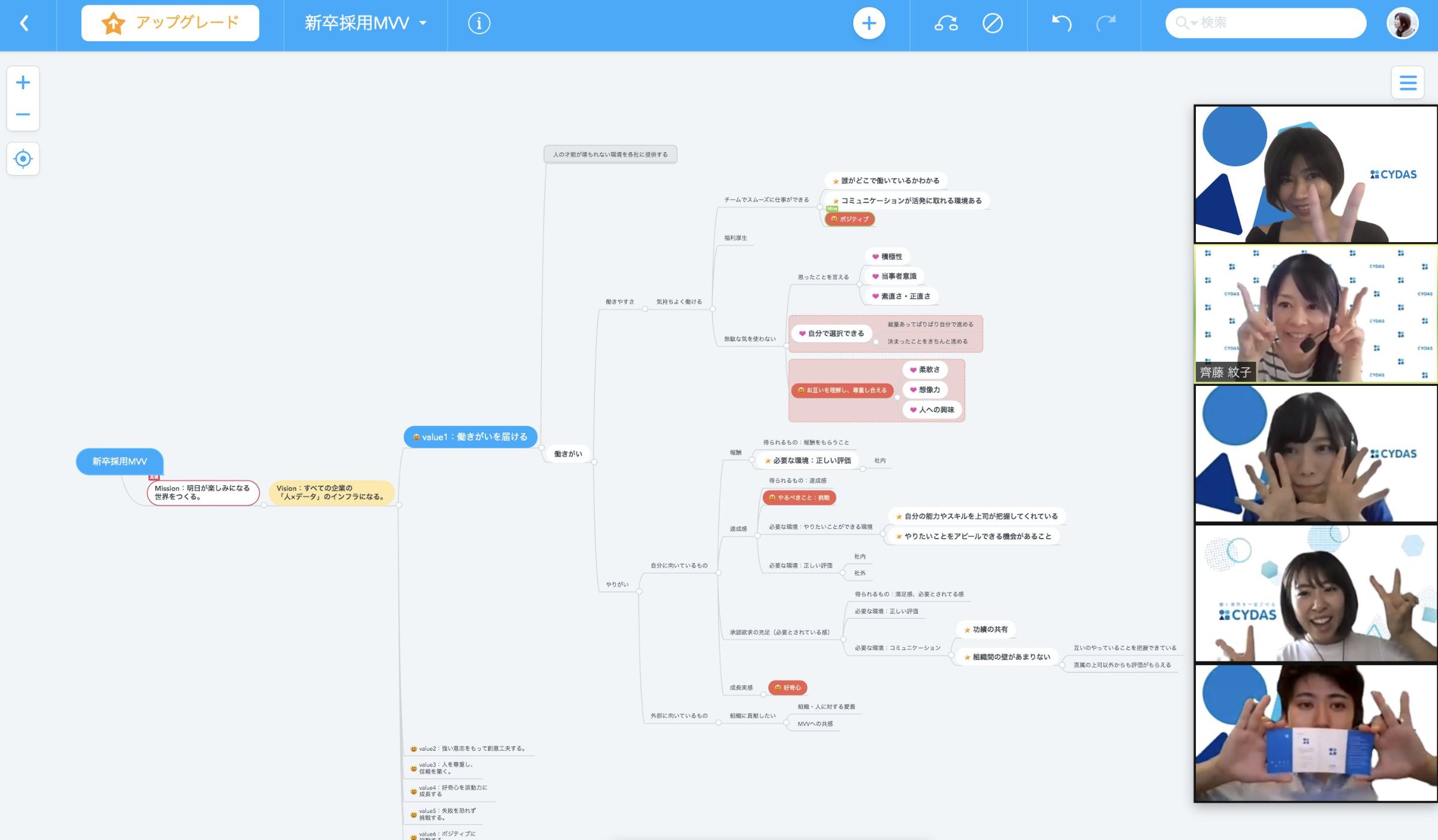Zoom in with the plus button
The height and width of the screenshot is (840, 1438).
pyautogui.click(x=23, y=82)
